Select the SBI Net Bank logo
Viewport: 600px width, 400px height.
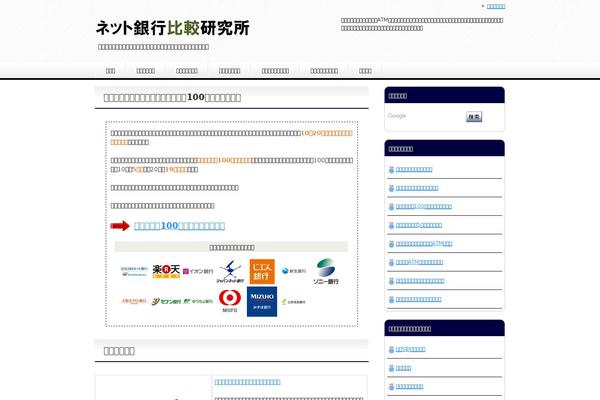click(x=134, y=271)
